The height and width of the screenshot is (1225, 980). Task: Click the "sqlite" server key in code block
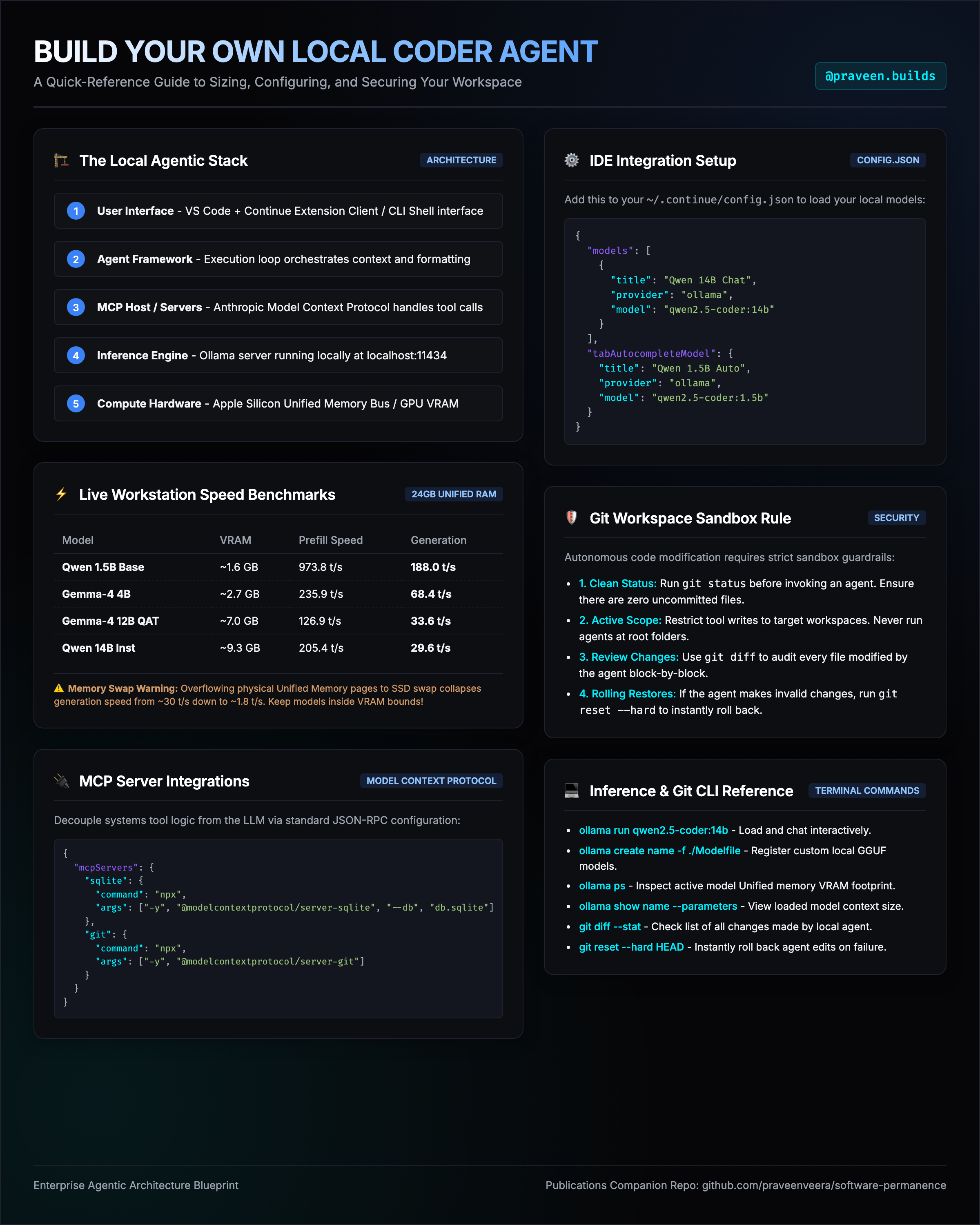click(106, 880)
